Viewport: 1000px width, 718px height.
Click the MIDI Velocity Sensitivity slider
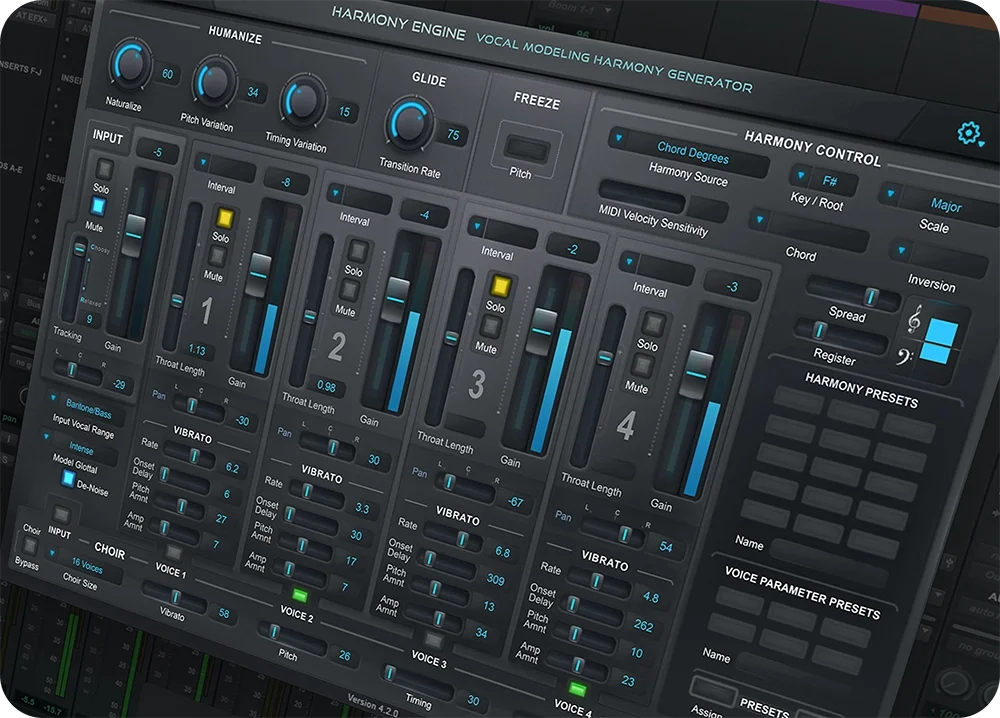tap(640, 194)
